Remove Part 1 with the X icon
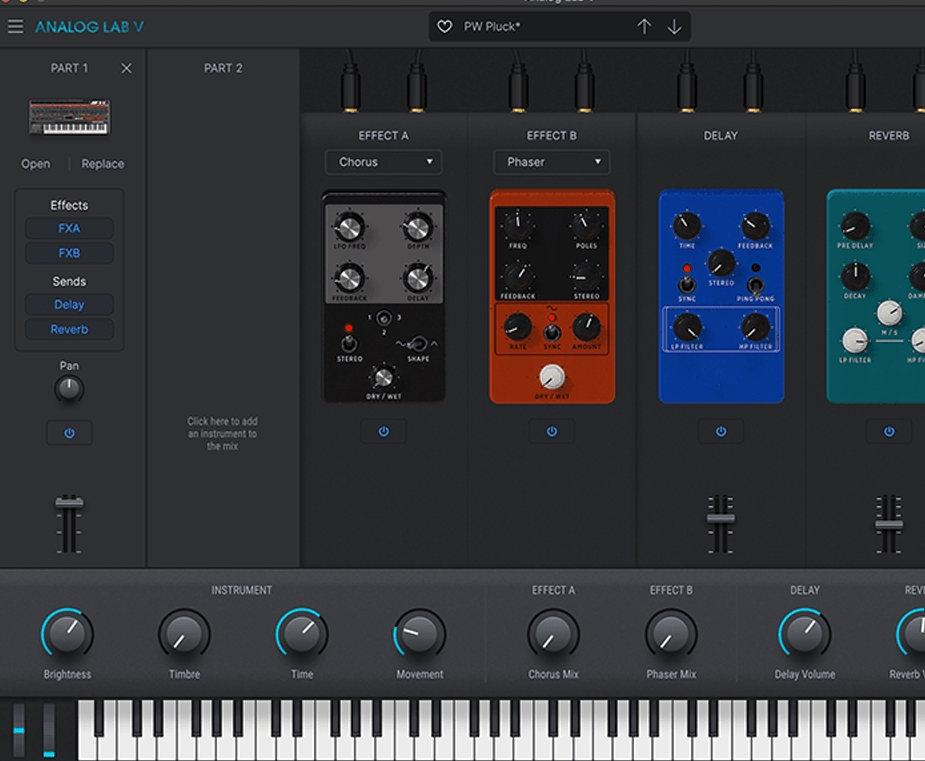The width and height of the screenshot is (925, 761). click(126, 68)
